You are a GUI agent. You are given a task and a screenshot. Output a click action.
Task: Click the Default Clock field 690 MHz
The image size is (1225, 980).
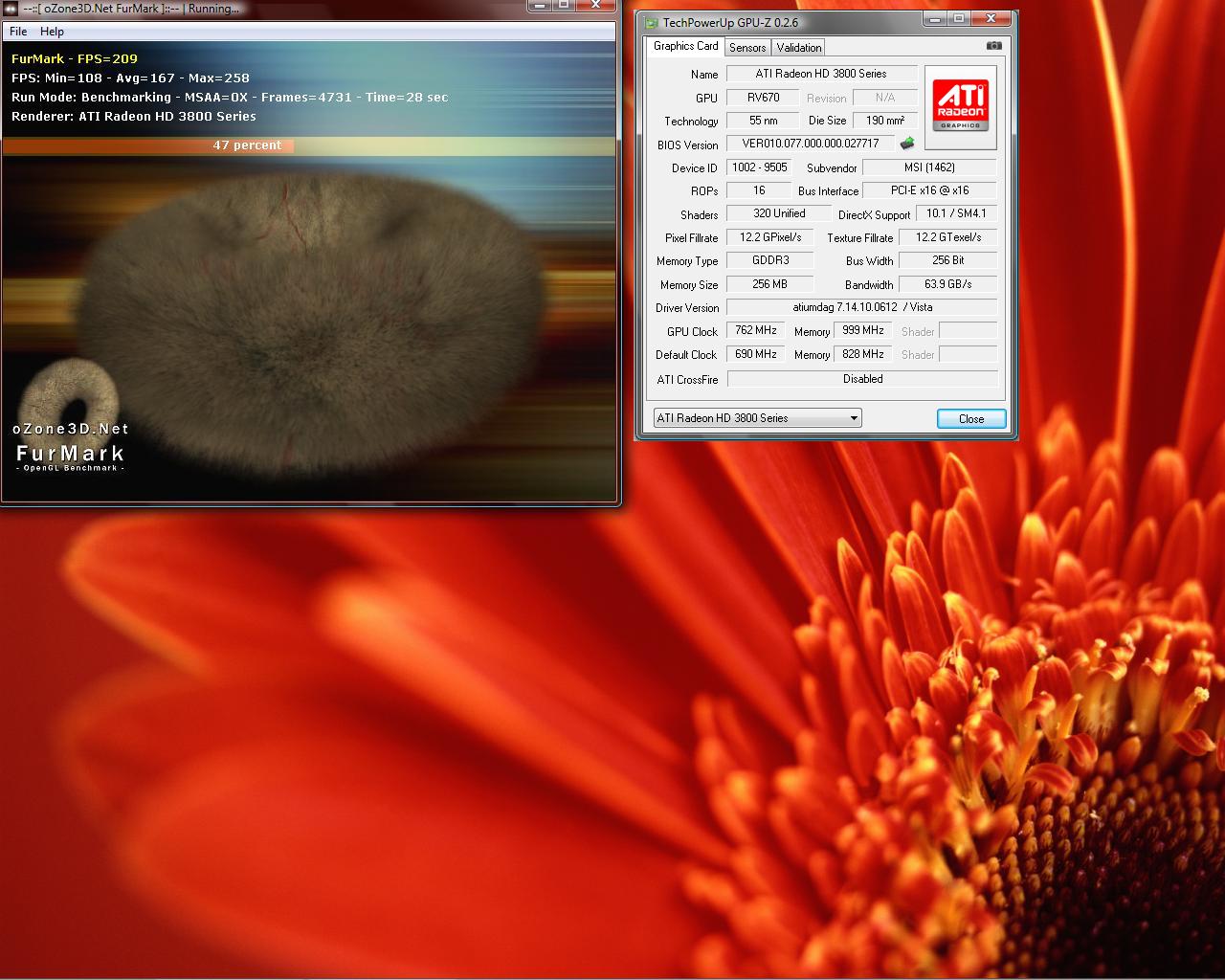pyautogui.click(x=756, y=354)
